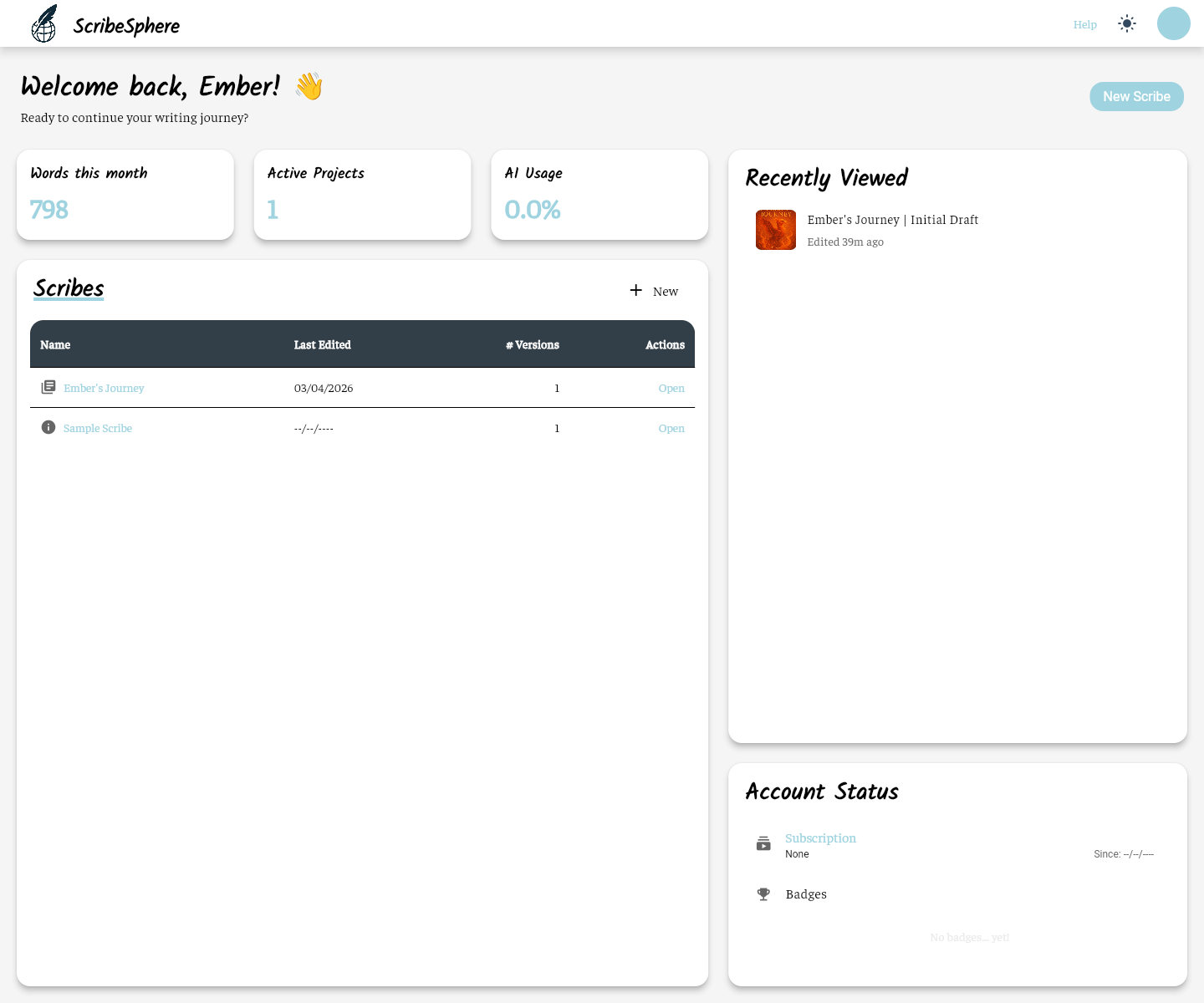Click the plus icon beside New

coord(636,290)
